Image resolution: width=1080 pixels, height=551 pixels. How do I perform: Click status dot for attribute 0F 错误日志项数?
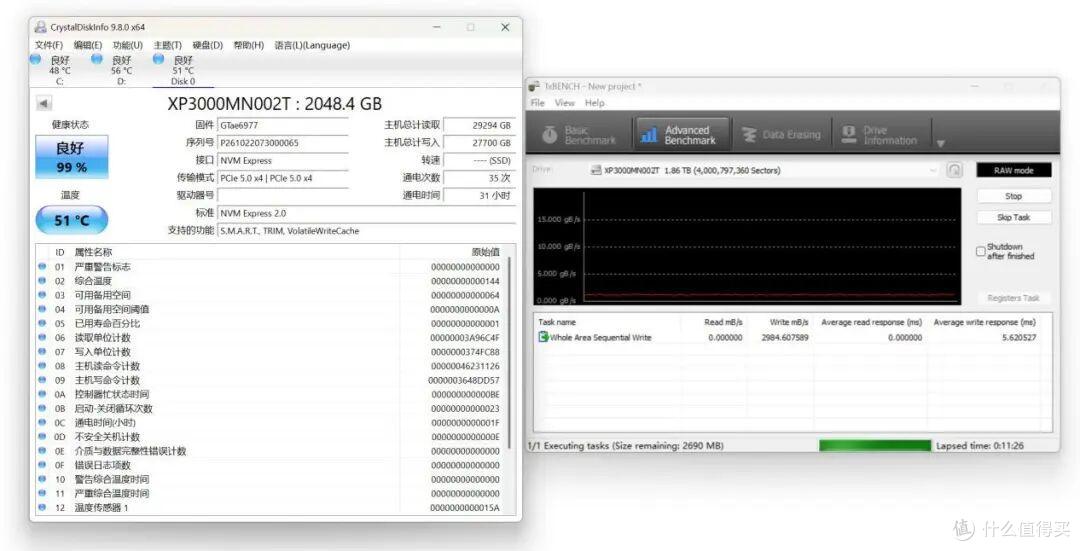(x=42, y=465)
